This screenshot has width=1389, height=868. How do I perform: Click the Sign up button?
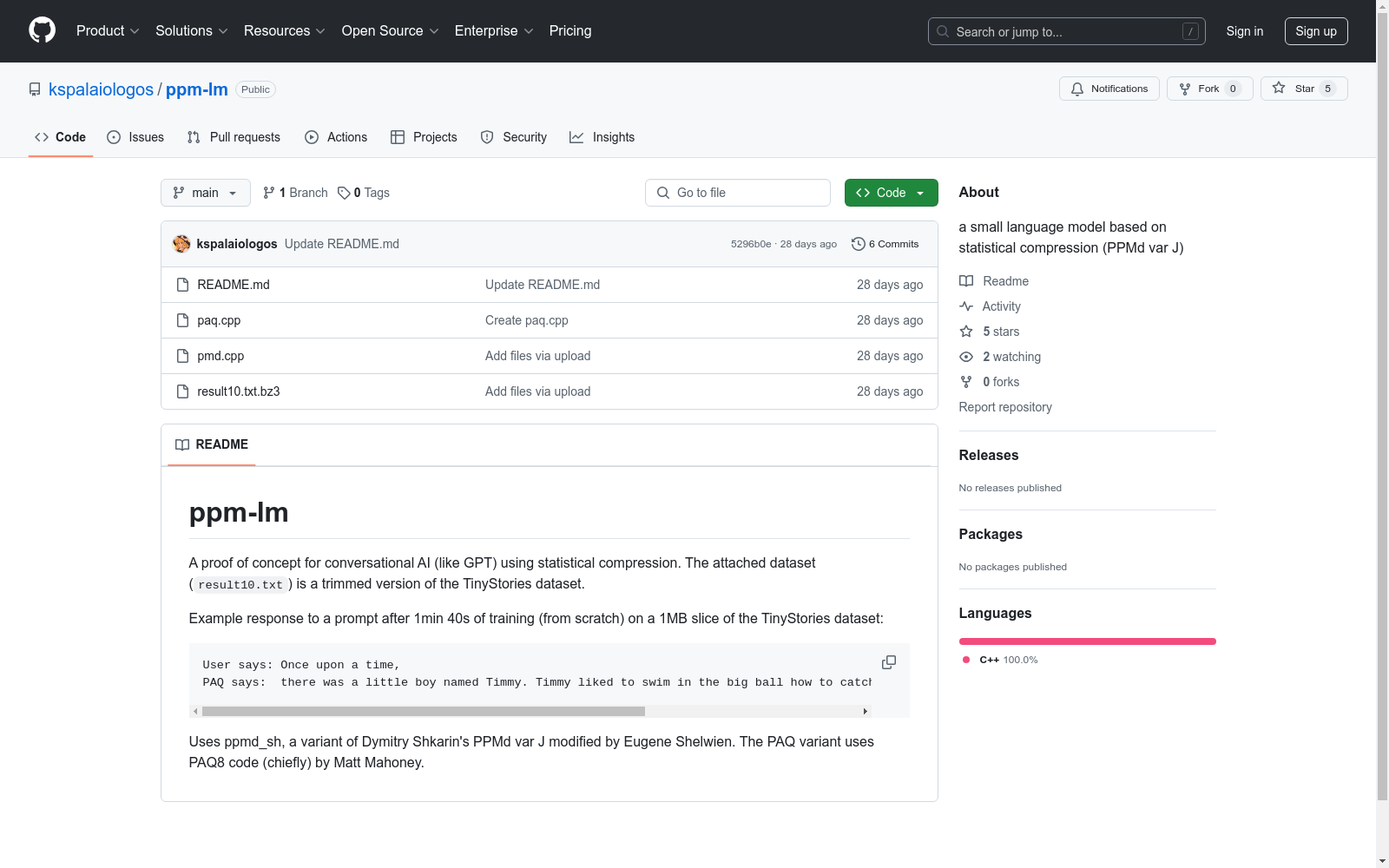coord(1316,31)
